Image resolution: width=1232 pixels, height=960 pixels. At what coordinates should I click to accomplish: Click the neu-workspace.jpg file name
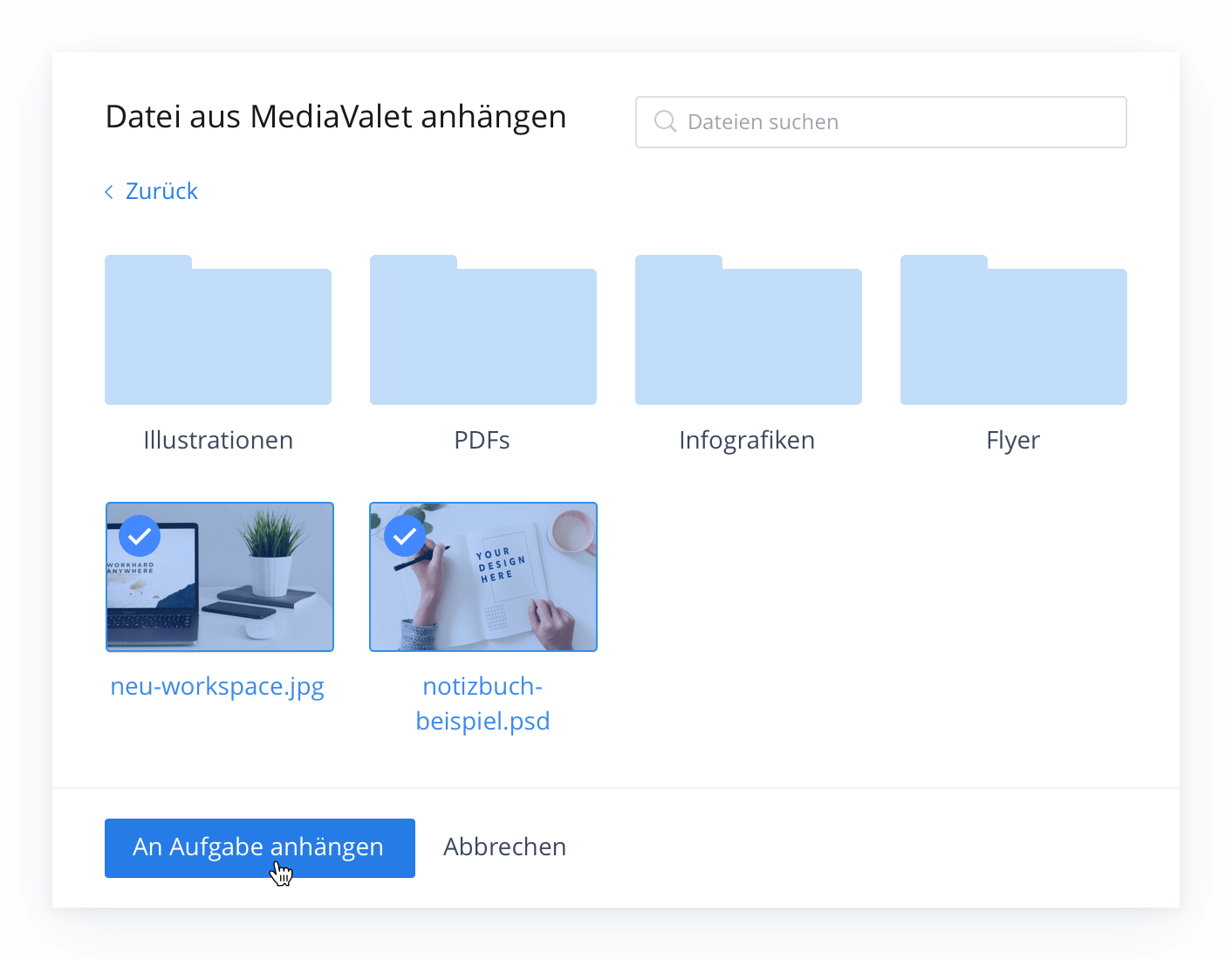pyautogui.click(x=217, y=687)
